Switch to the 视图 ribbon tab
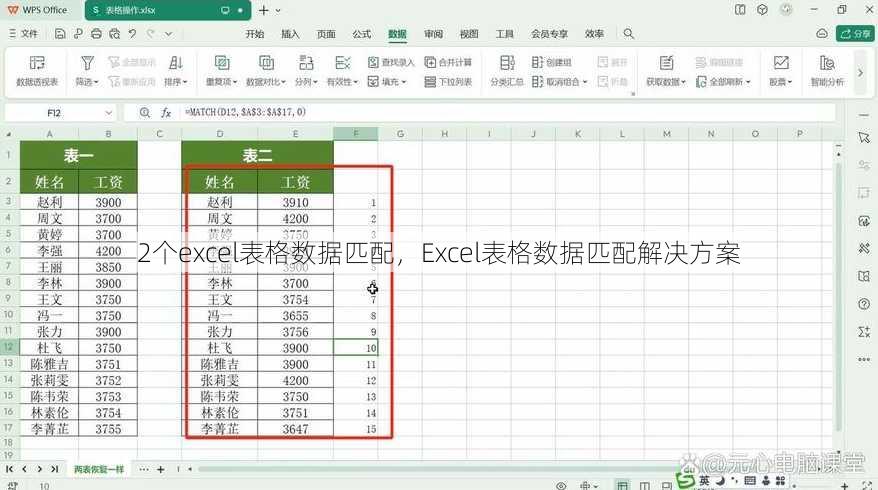 coord(469,34)
